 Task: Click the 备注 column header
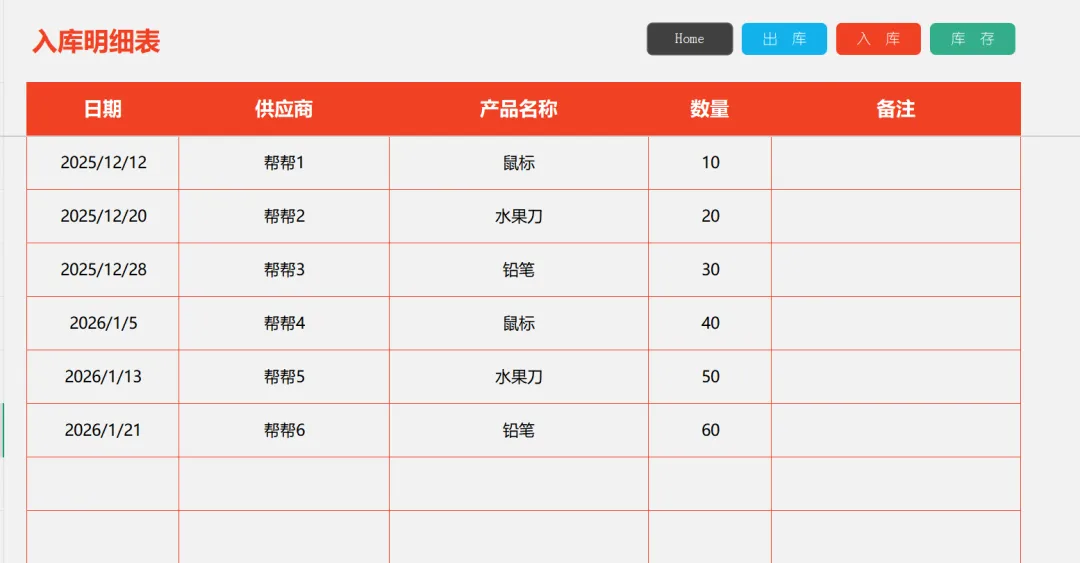tap(895, 109)
